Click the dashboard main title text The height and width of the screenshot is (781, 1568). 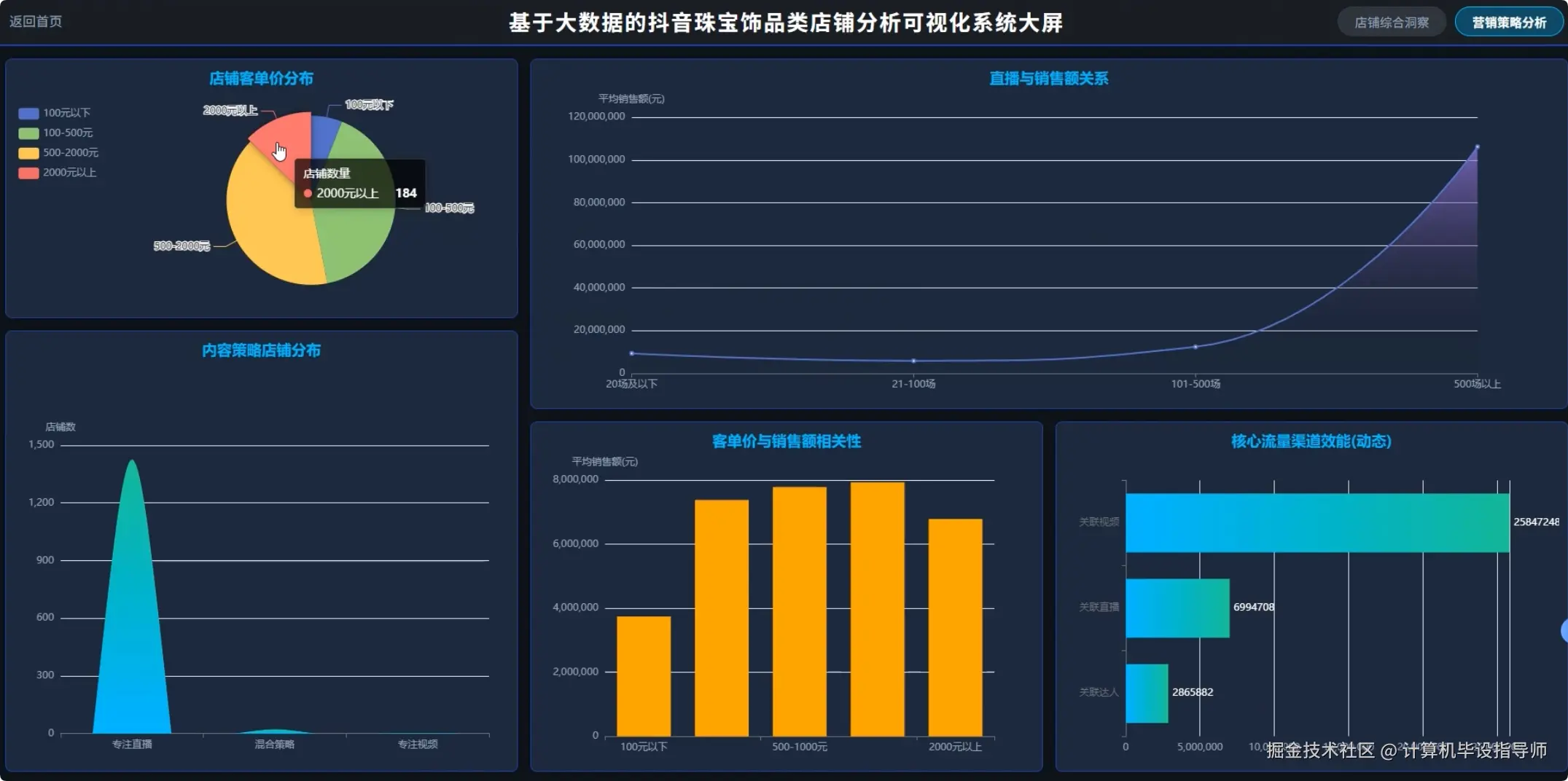(785, 23)
